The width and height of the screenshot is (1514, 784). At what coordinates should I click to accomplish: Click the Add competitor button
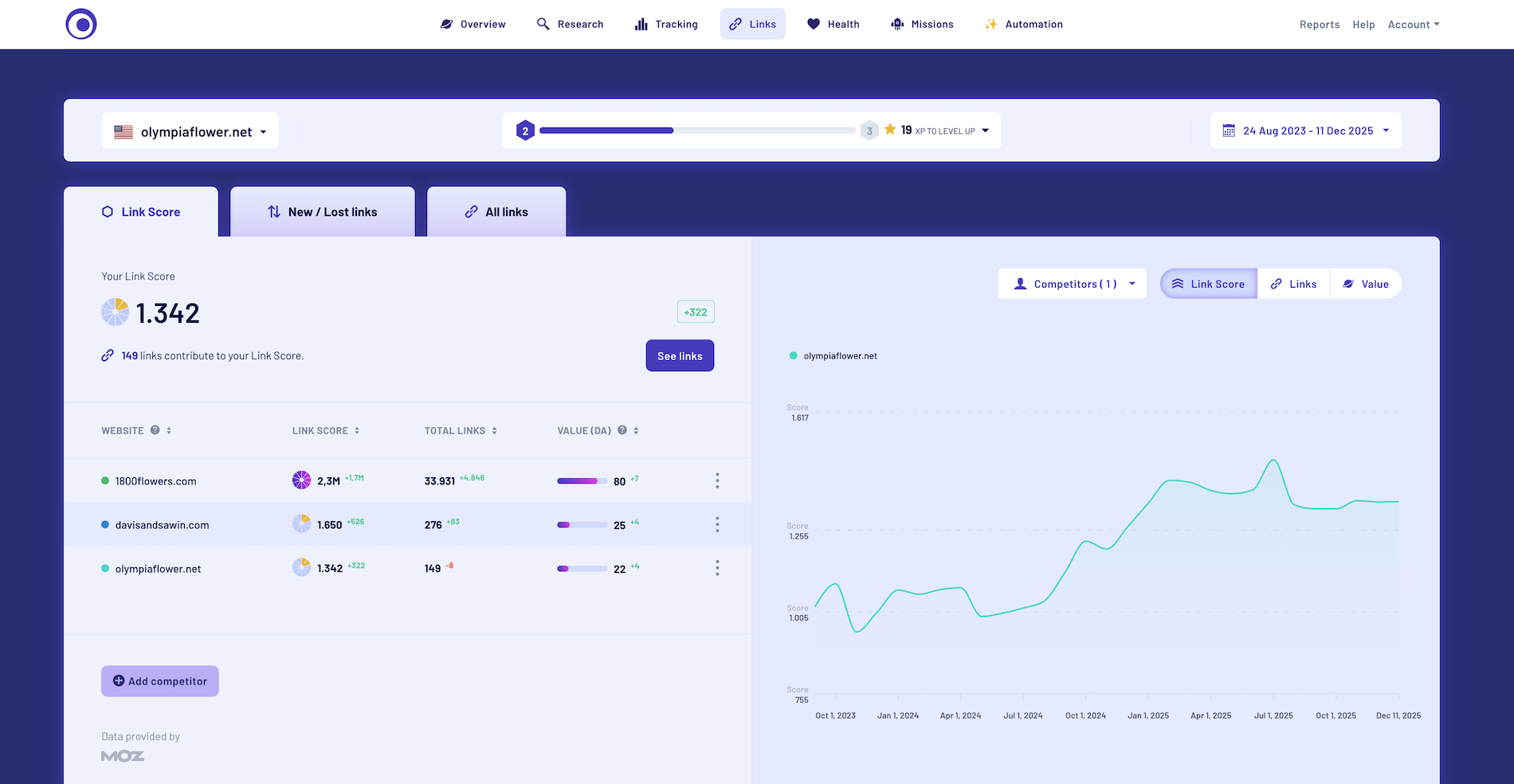pyautogui.click(x=160, y=681)
